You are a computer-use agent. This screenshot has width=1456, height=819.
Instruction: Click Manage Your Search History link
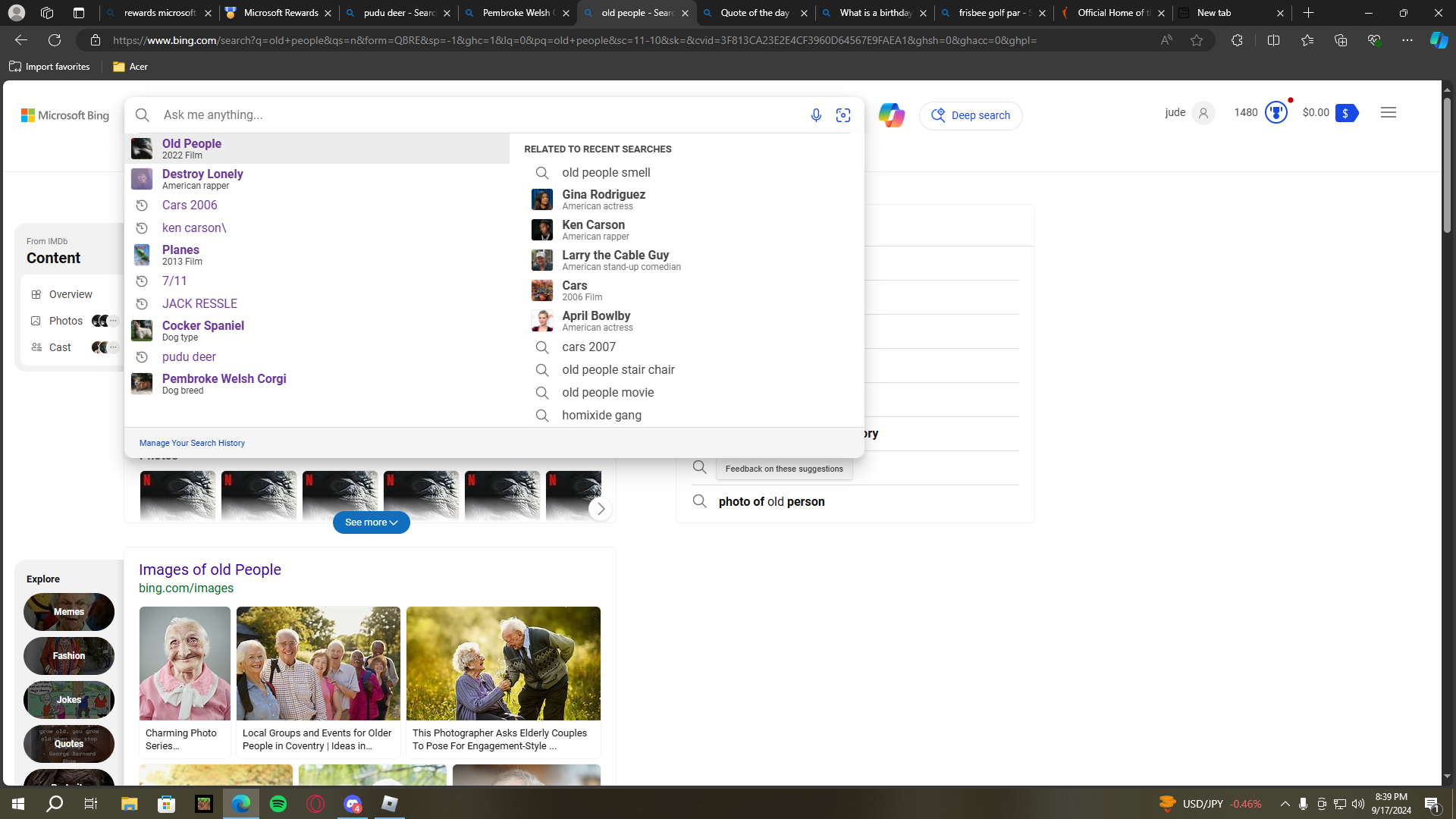(x=192, y=443)
